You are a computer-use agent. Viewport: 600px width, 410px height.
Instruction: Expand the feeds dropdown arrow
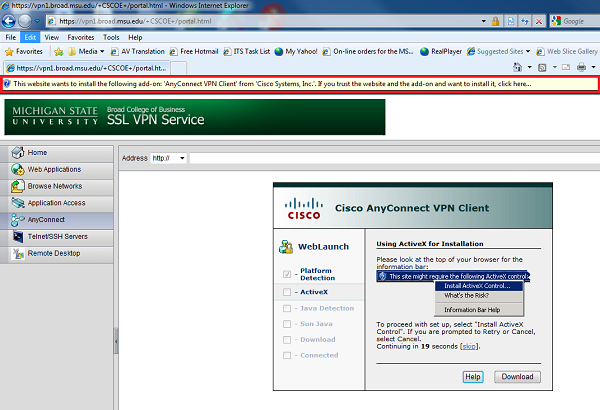pos(554,67)
